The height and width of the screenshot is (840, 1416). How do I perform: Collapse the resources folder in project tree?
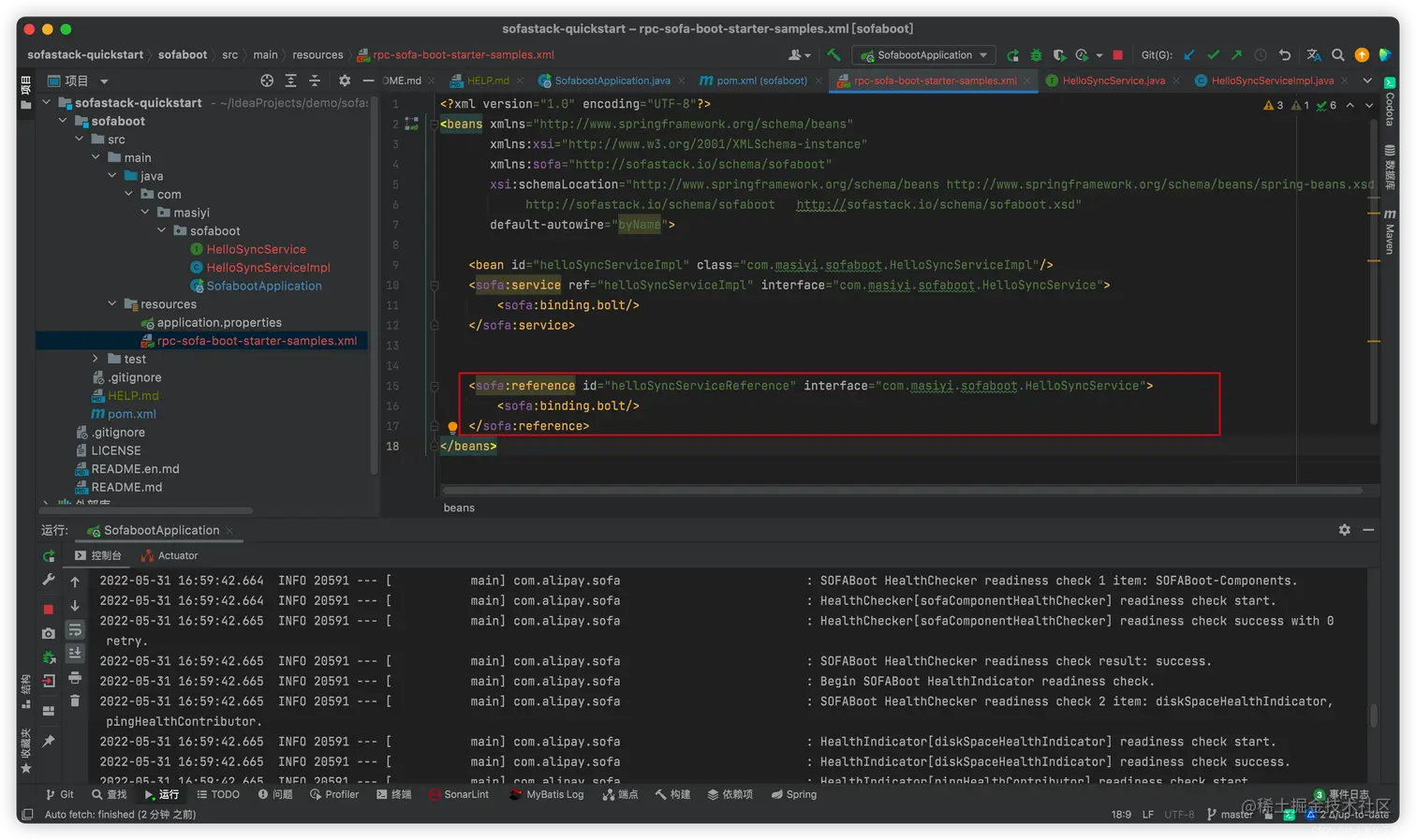112,304
